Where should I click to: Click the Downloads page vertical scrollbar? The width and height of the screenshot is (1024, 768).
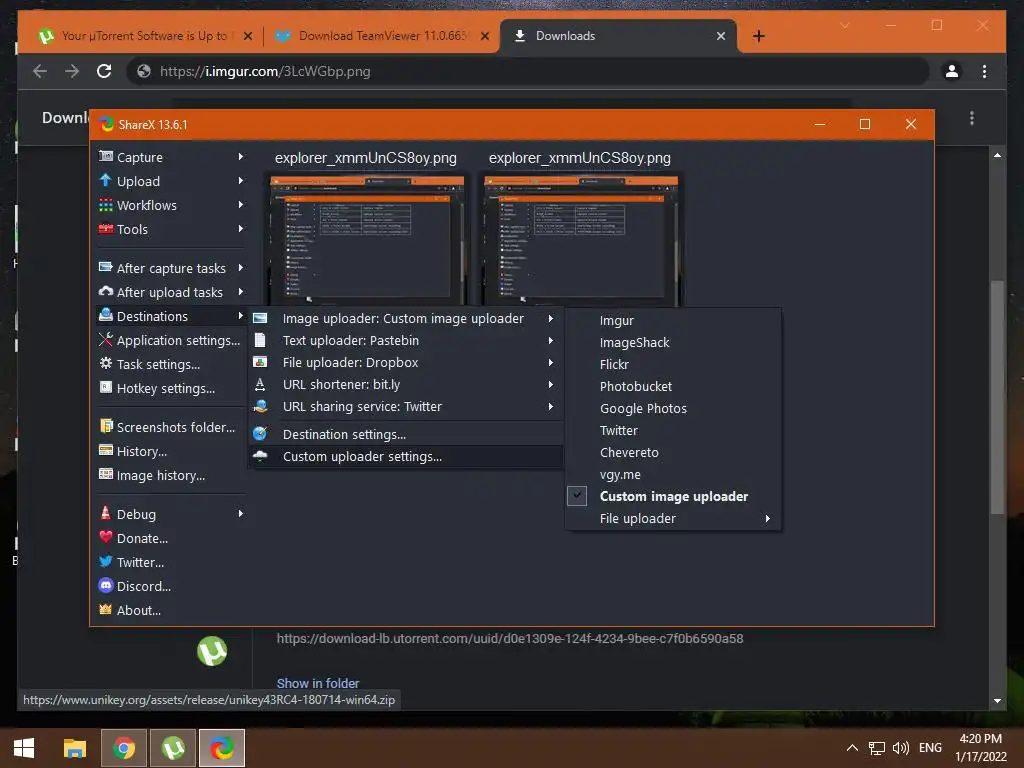click(997, 397)
